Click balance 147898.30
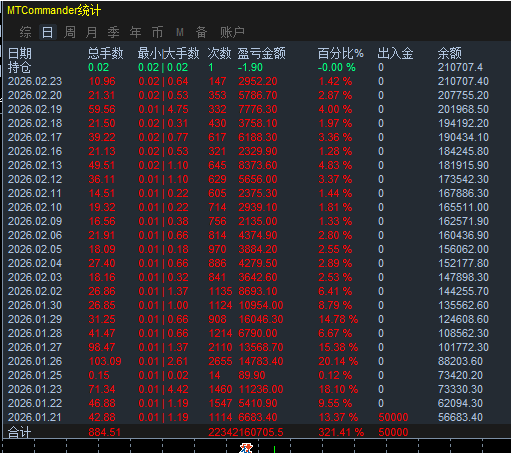 463,277
